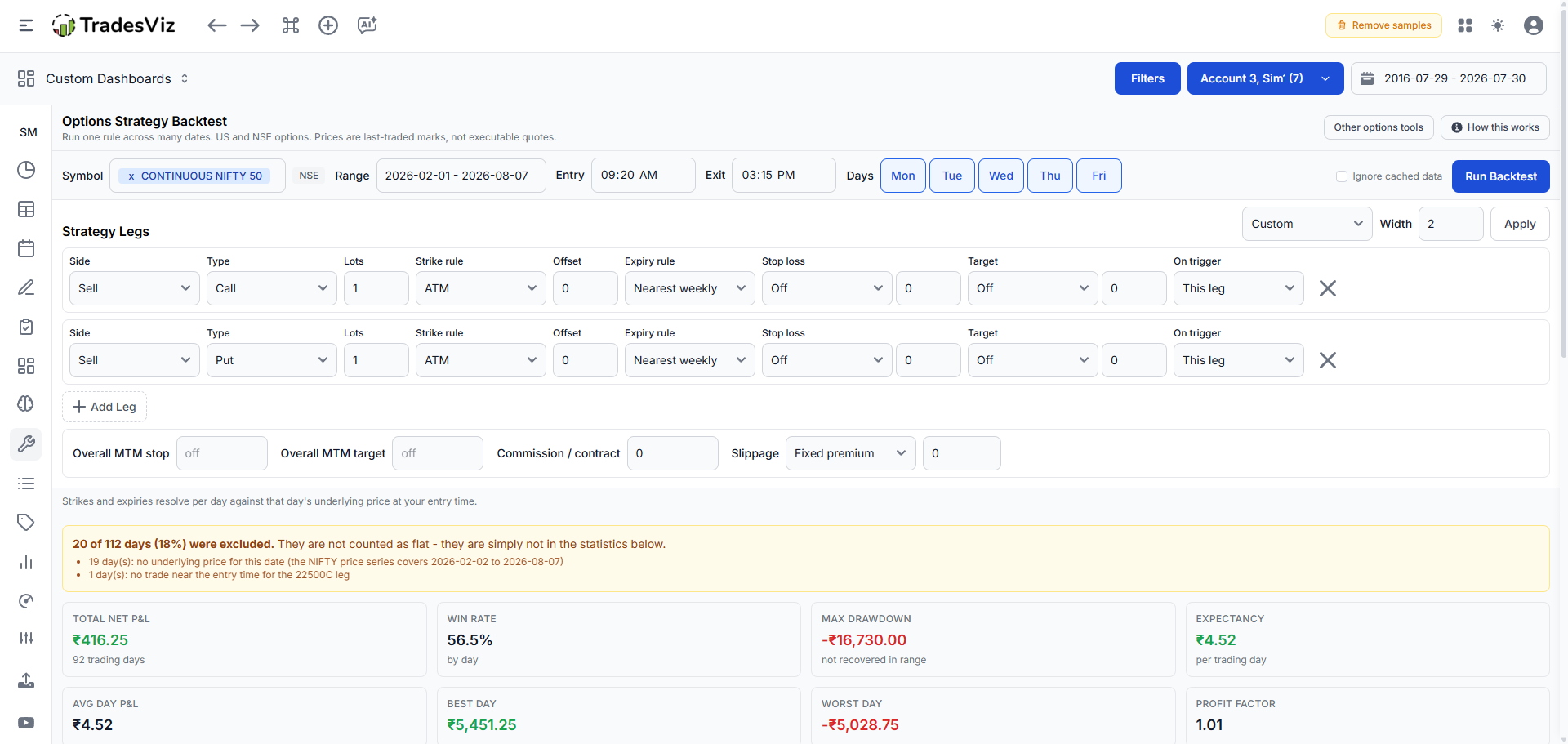This screenshot has height=744, width=1568.
Task: Click Remove samples button
Action: (1383, 25)
